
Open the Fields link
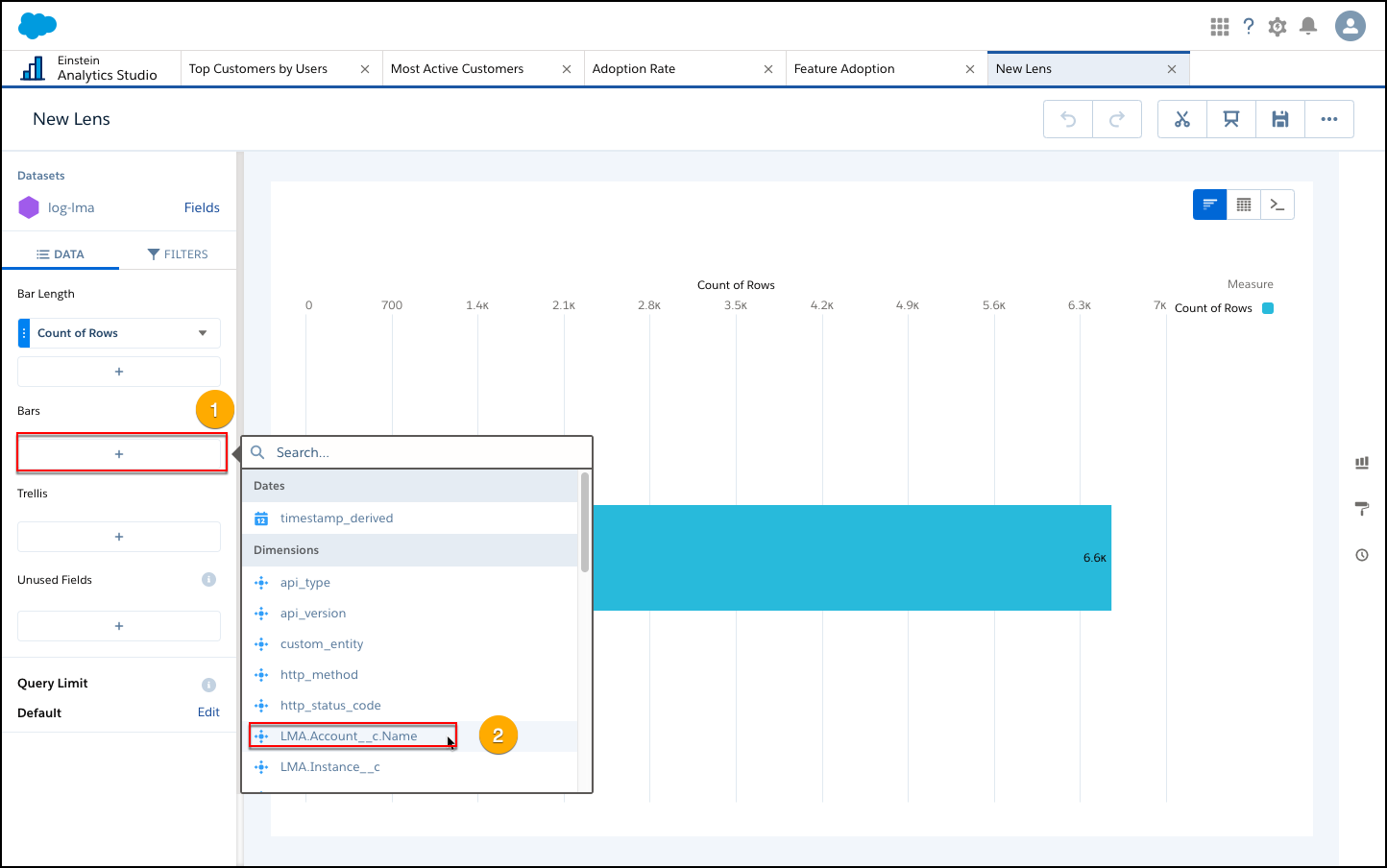tap(202, 207)
